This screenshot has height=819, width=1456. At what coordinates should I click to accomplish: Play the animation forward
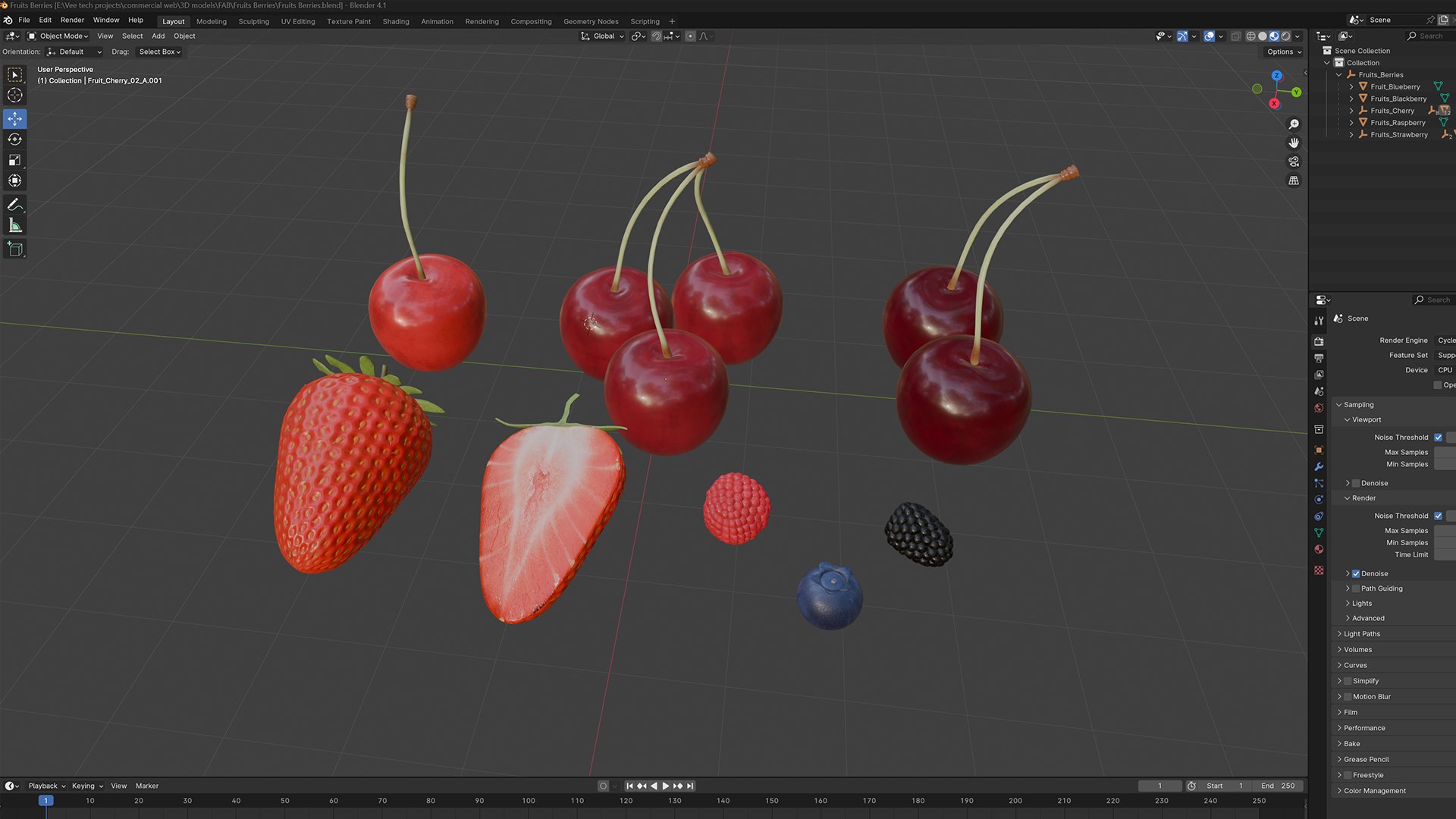(x=666, y=786)
